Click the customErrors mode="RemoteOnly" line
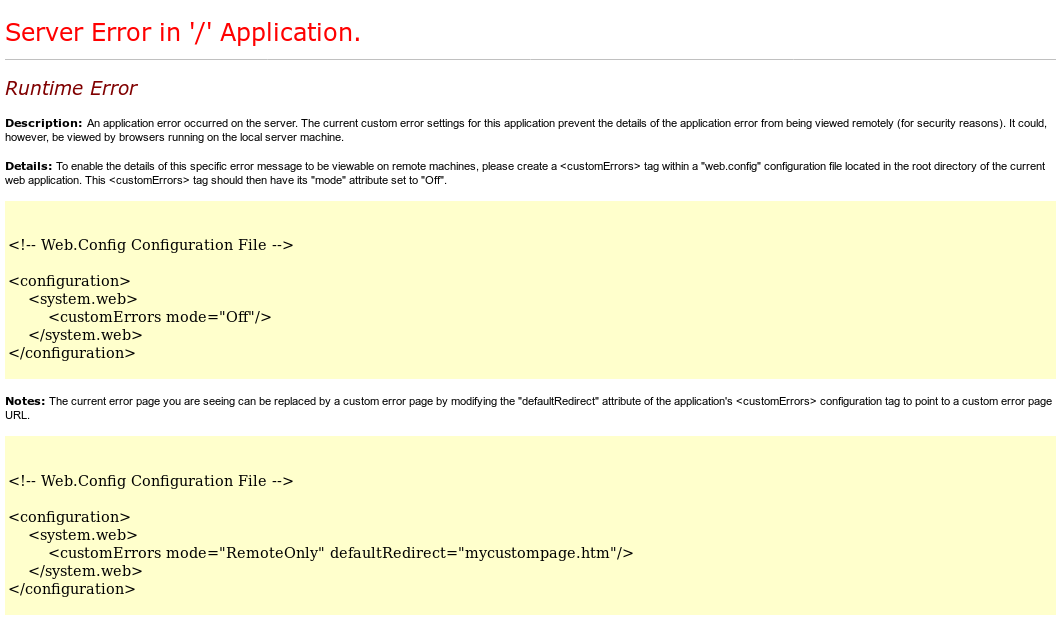 [341, 553]
